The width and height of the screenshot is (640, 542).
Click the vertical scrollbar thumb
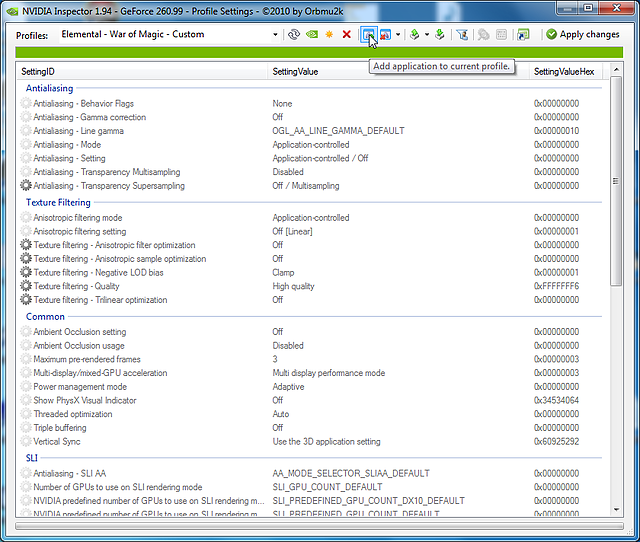[616, 181]
